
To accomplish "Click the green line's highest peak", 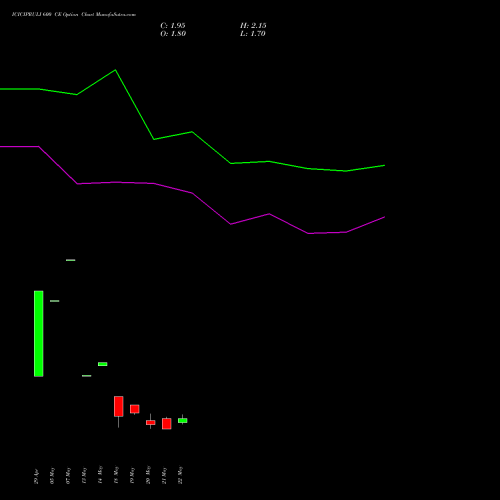I will tap(115, 70).
